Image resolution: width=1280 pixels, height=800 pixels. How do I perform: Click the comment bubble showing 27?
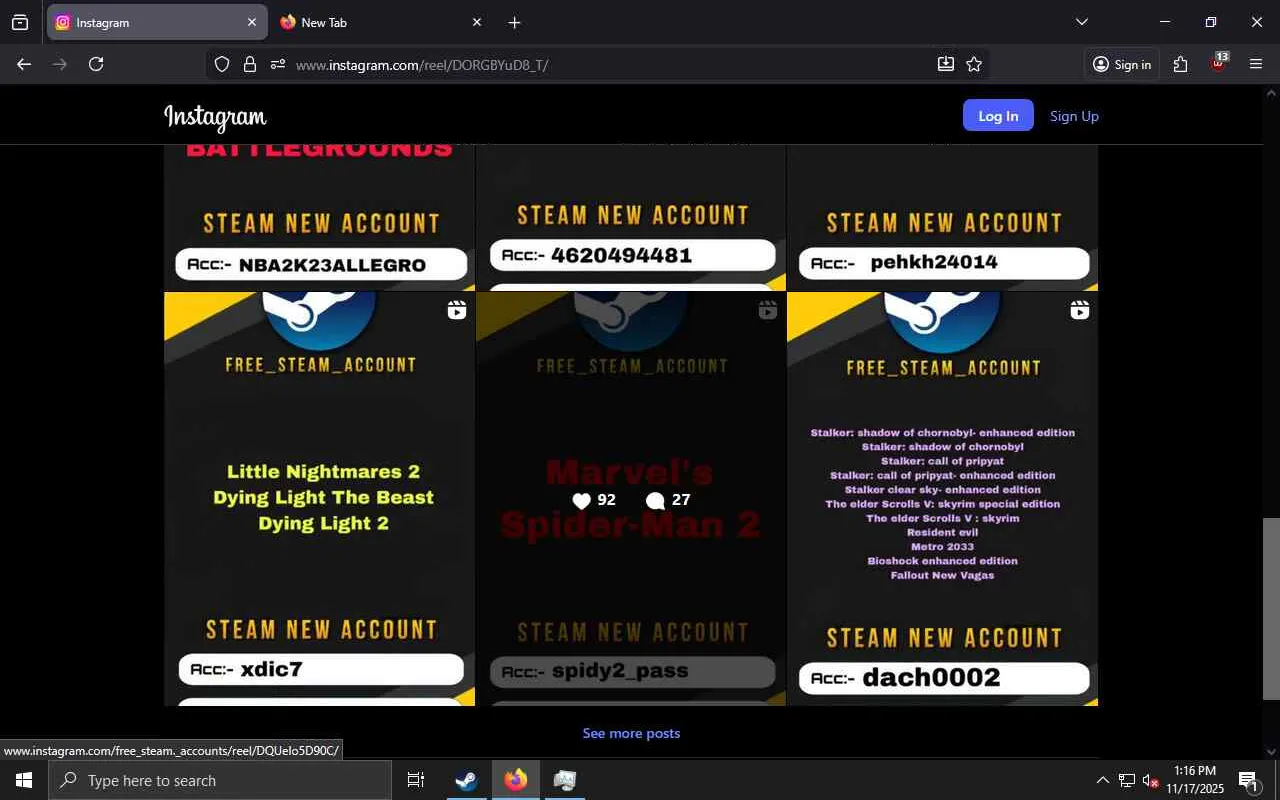point(655,500)
